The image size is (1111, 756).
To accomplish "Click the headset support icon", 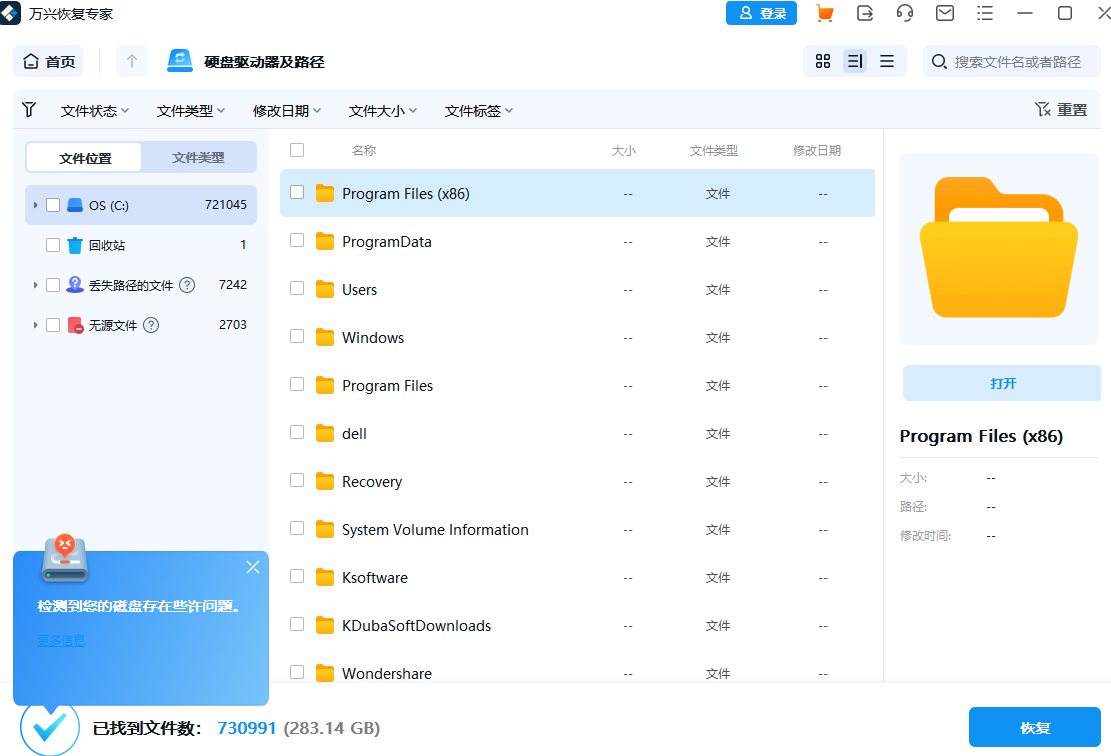I will tap(904, 13).
